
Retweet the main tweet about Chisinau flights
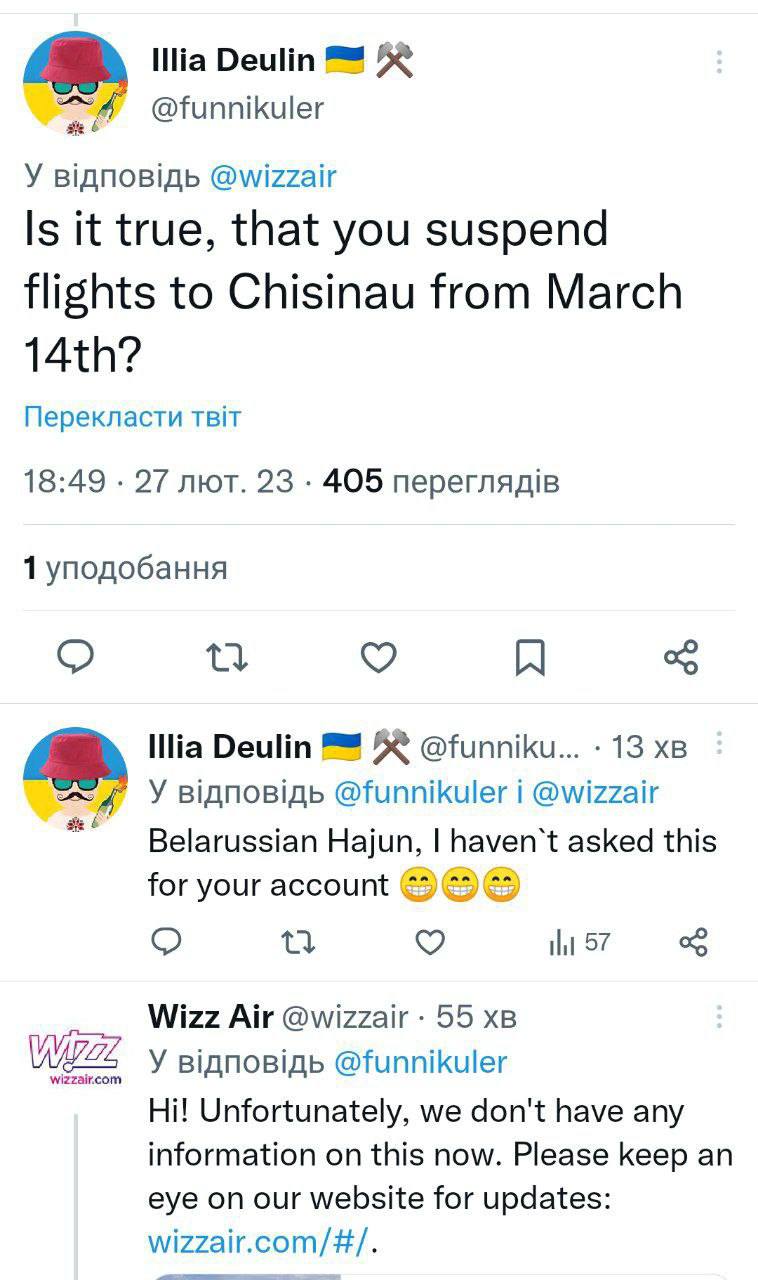click(226, 657)
